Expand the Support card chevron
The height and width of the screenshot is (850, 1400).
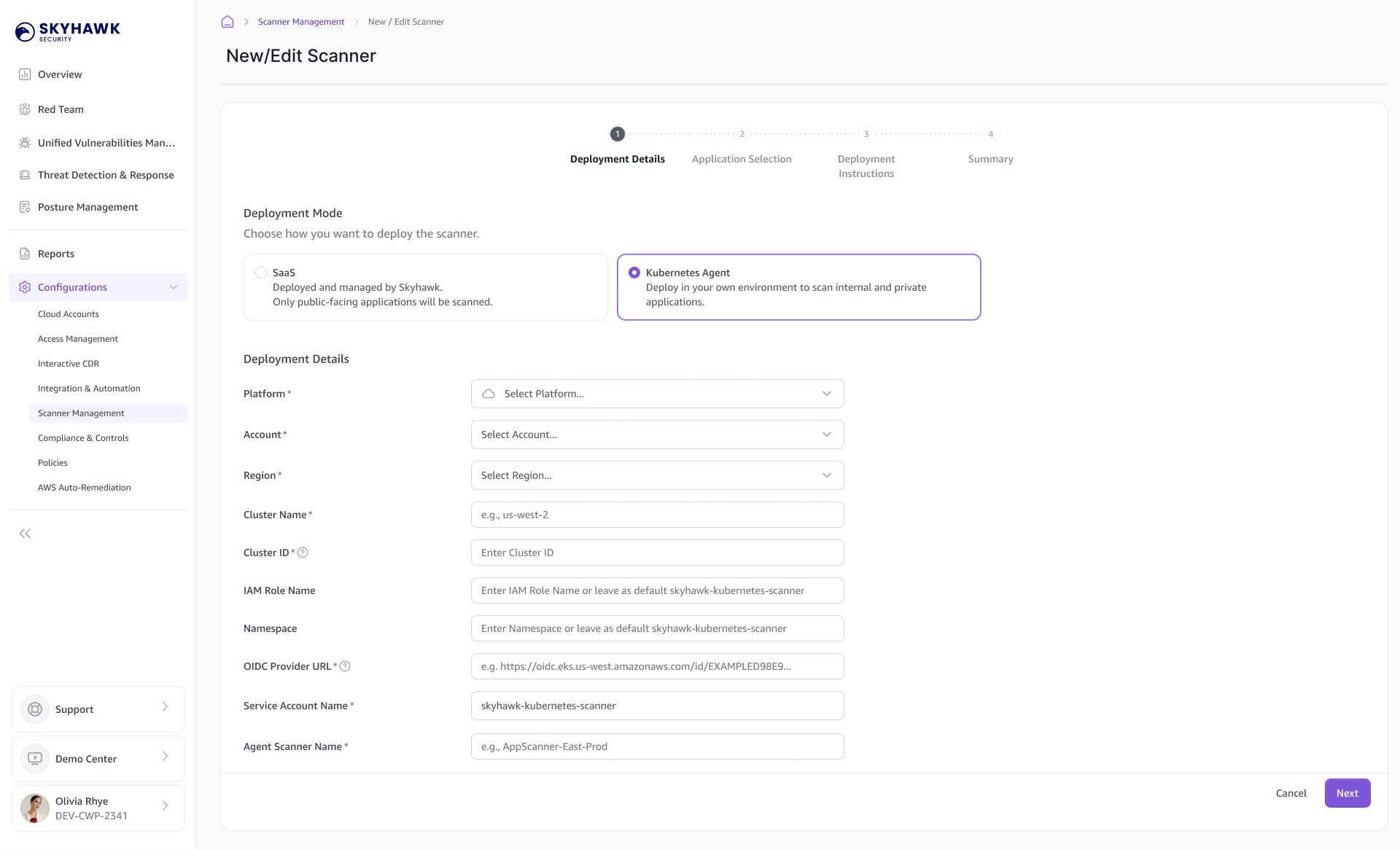click(x=165, y=706)
